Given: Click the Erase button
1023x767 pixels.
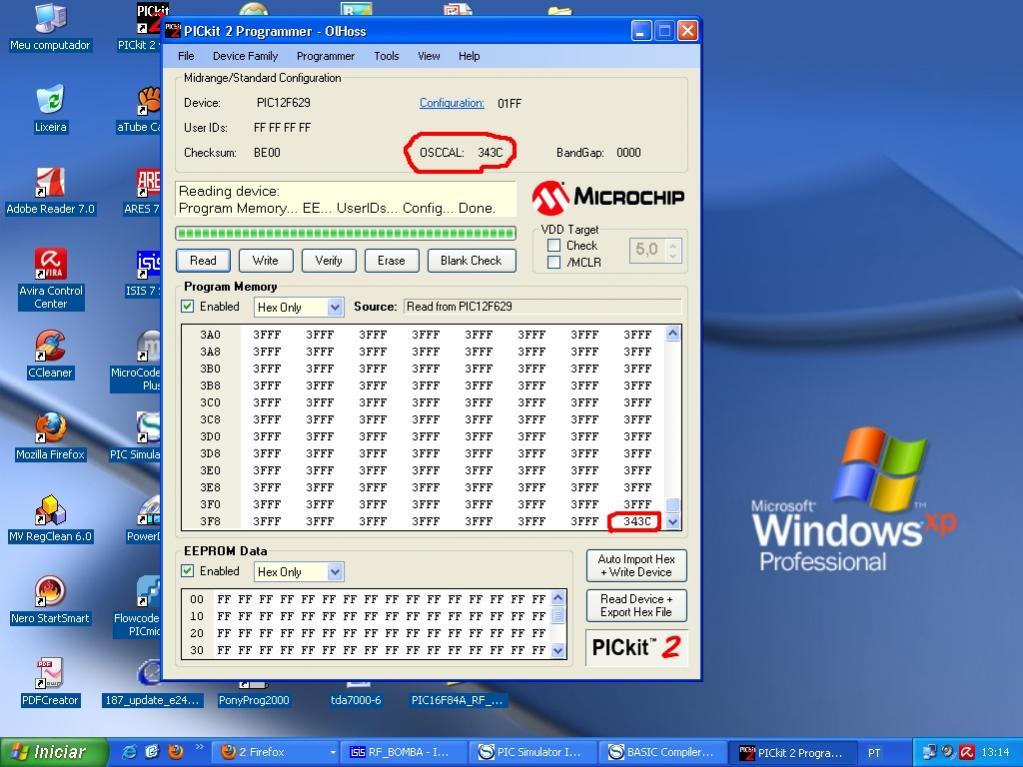Looking at the screenshot, I should [x=391, y=260].
